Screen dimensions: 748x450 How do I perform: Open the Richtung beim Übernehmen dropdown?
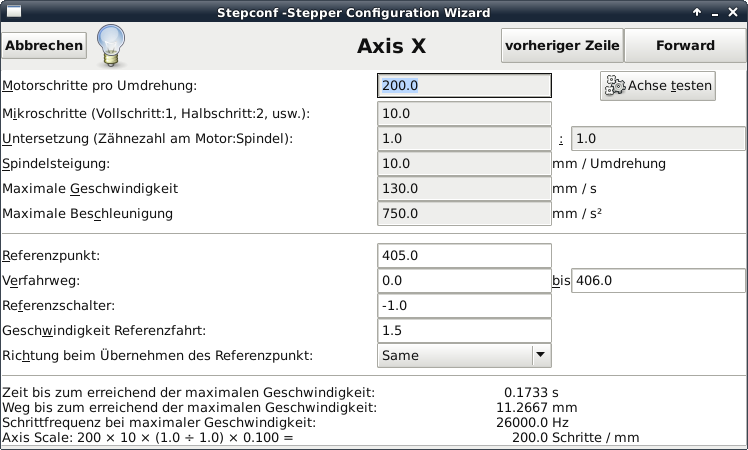[465, 355]
